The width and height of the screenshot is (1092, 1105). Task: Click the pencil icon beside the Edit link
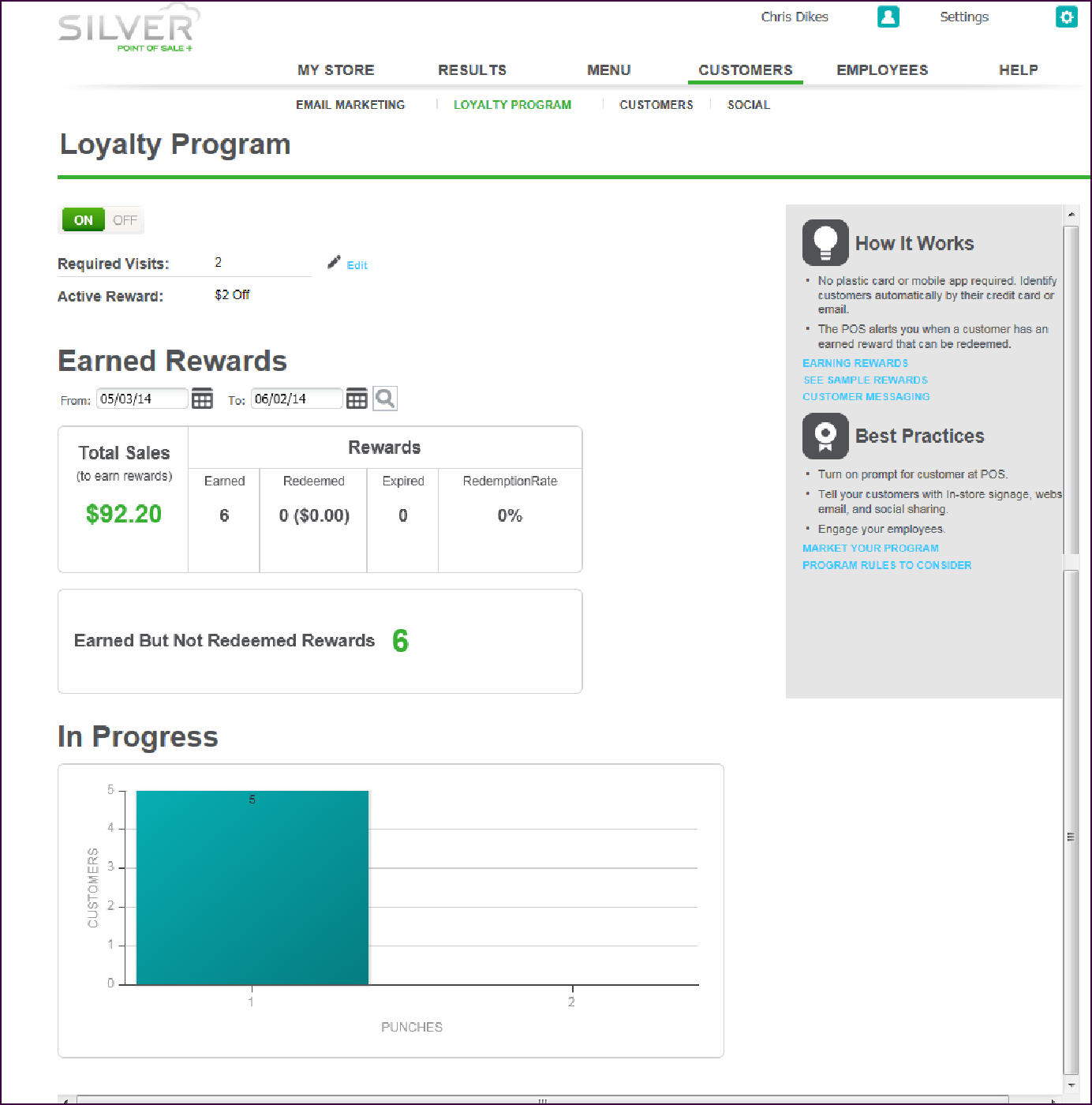click(334, 262)
